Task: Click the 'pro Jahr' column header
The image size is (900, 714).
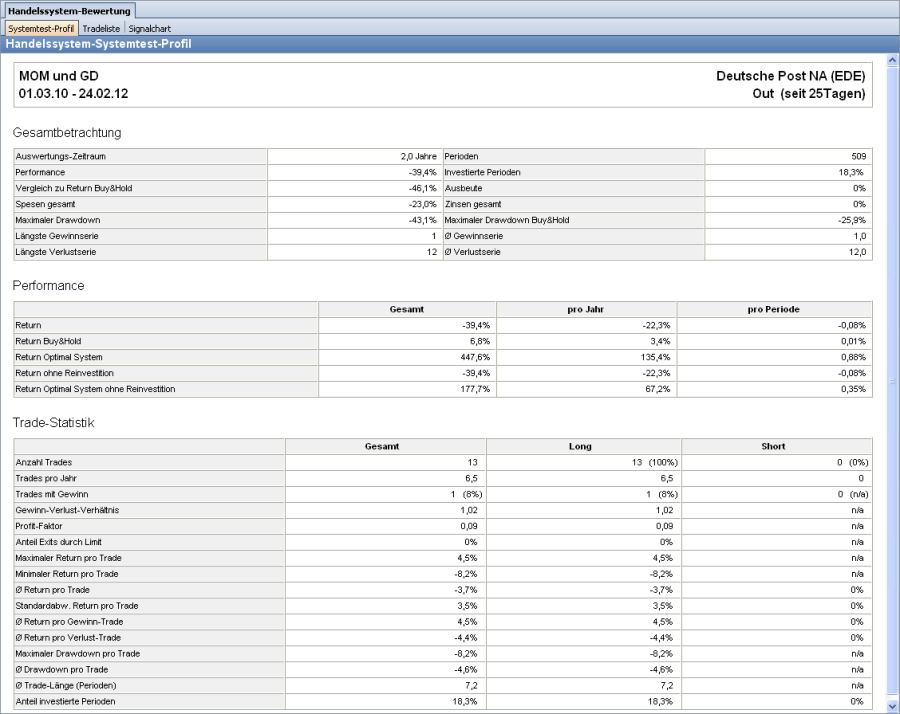Action: [x=586, y=310]
